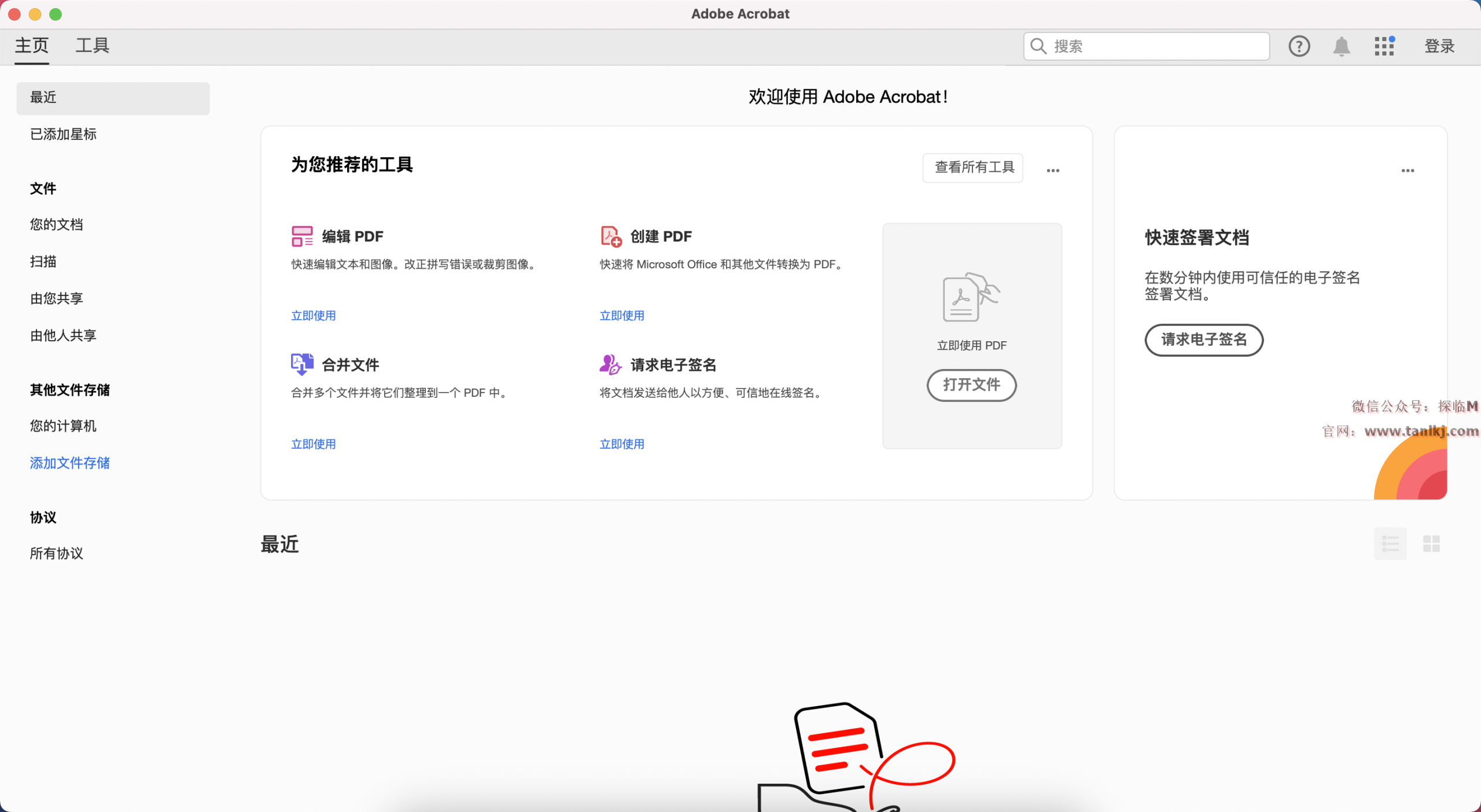Click the 合并文件 title text
This screenshot has height=812, width=1481.
[351, 365]
